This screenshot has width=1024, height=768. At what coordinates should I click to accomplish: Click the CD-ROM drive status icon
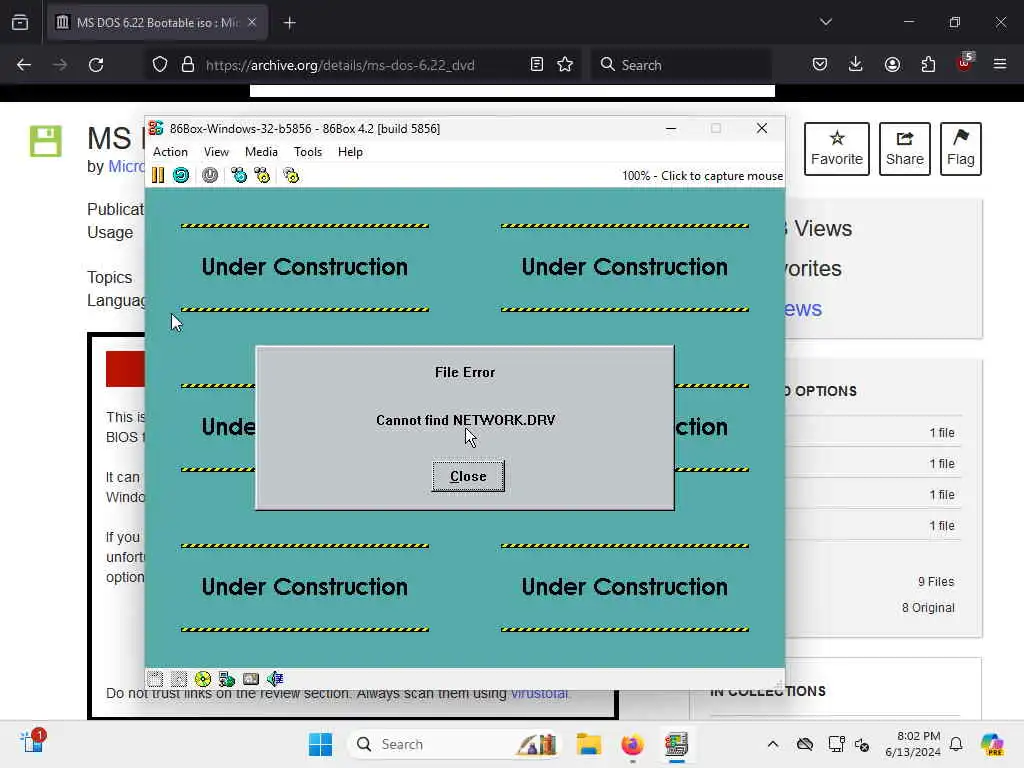click(203, 679)
